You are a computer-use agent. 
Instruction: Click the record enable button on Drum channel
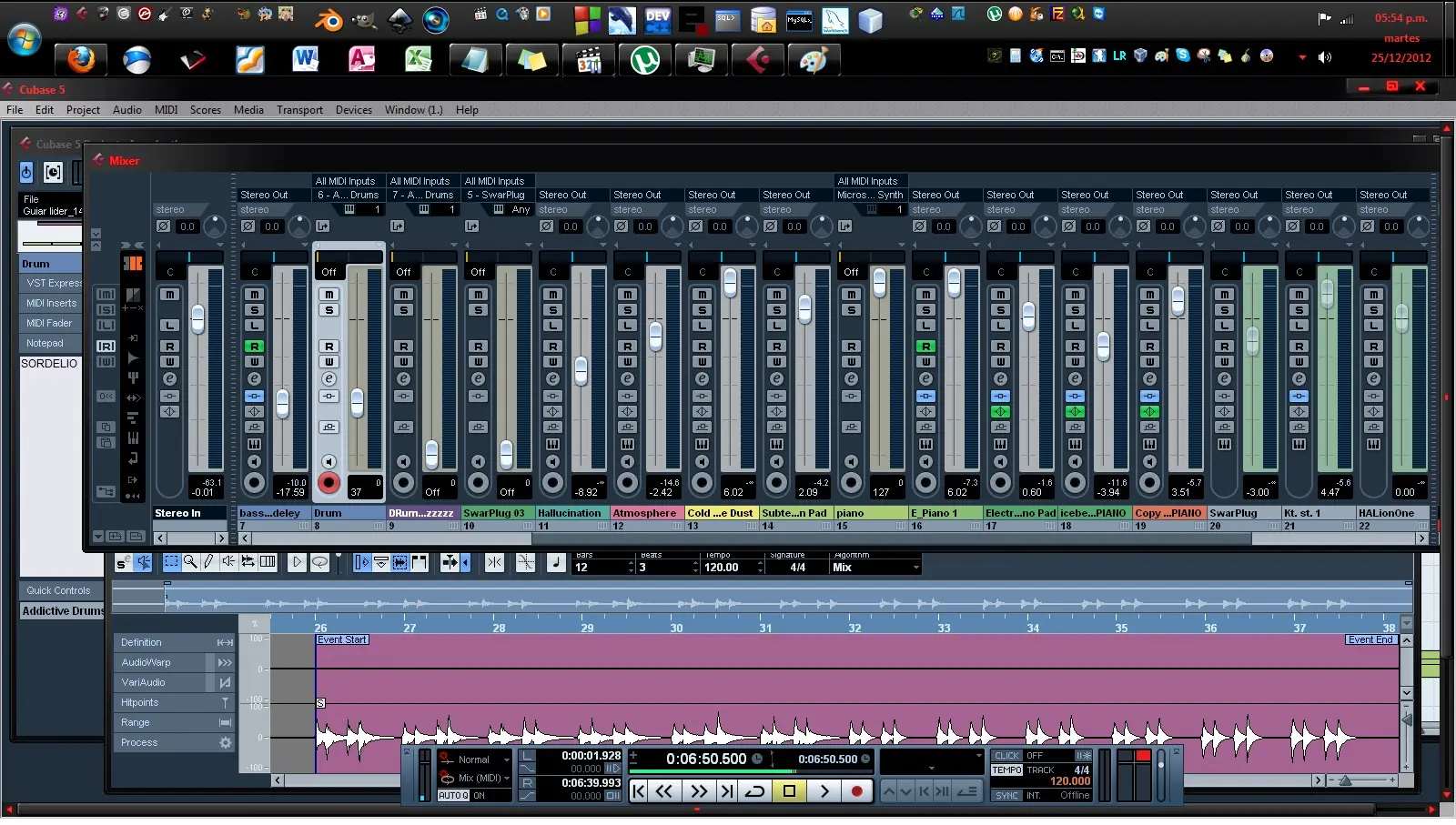(329, 484)
